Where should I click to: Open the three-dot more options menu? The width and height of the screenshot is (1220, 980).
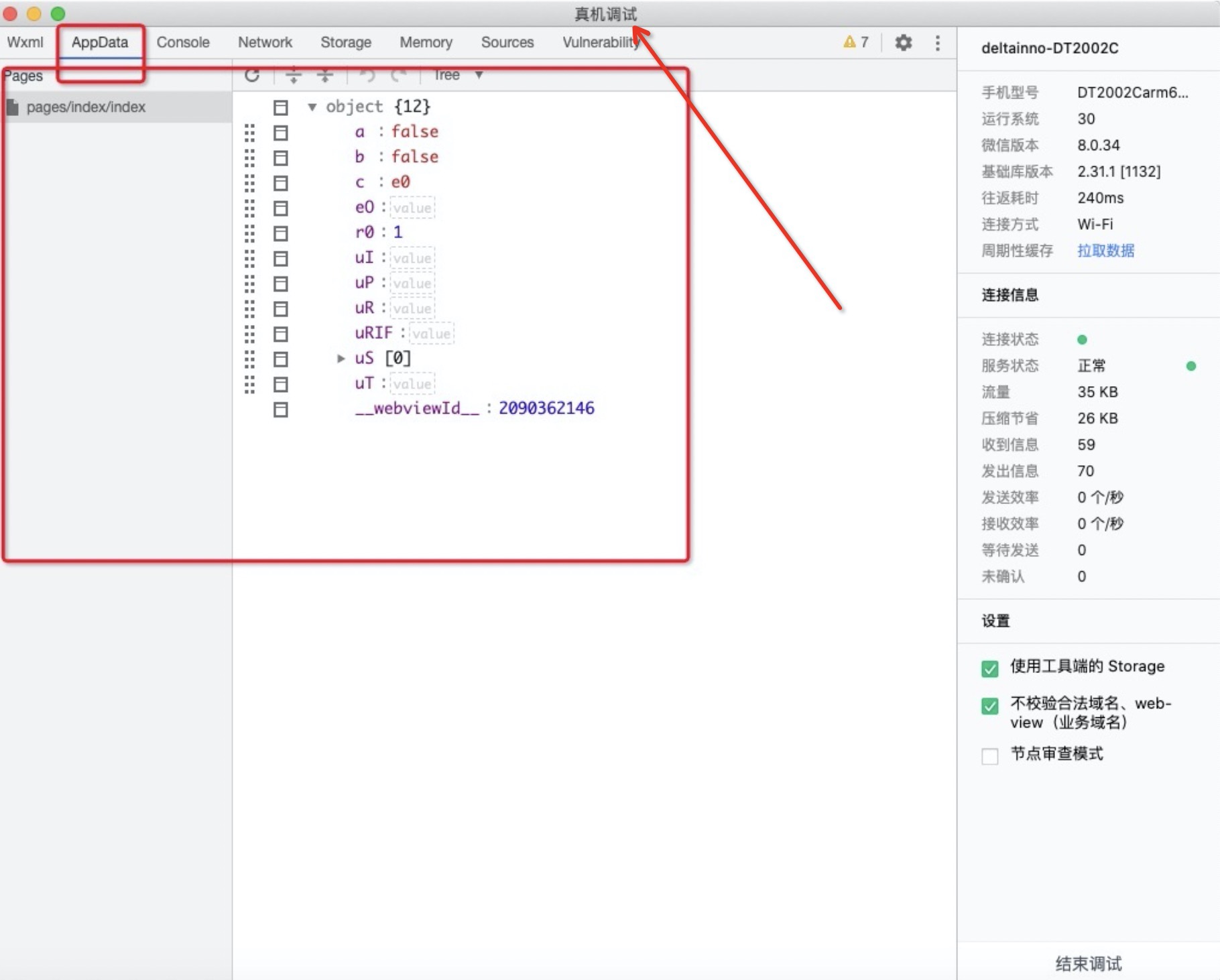click(937, 43)
